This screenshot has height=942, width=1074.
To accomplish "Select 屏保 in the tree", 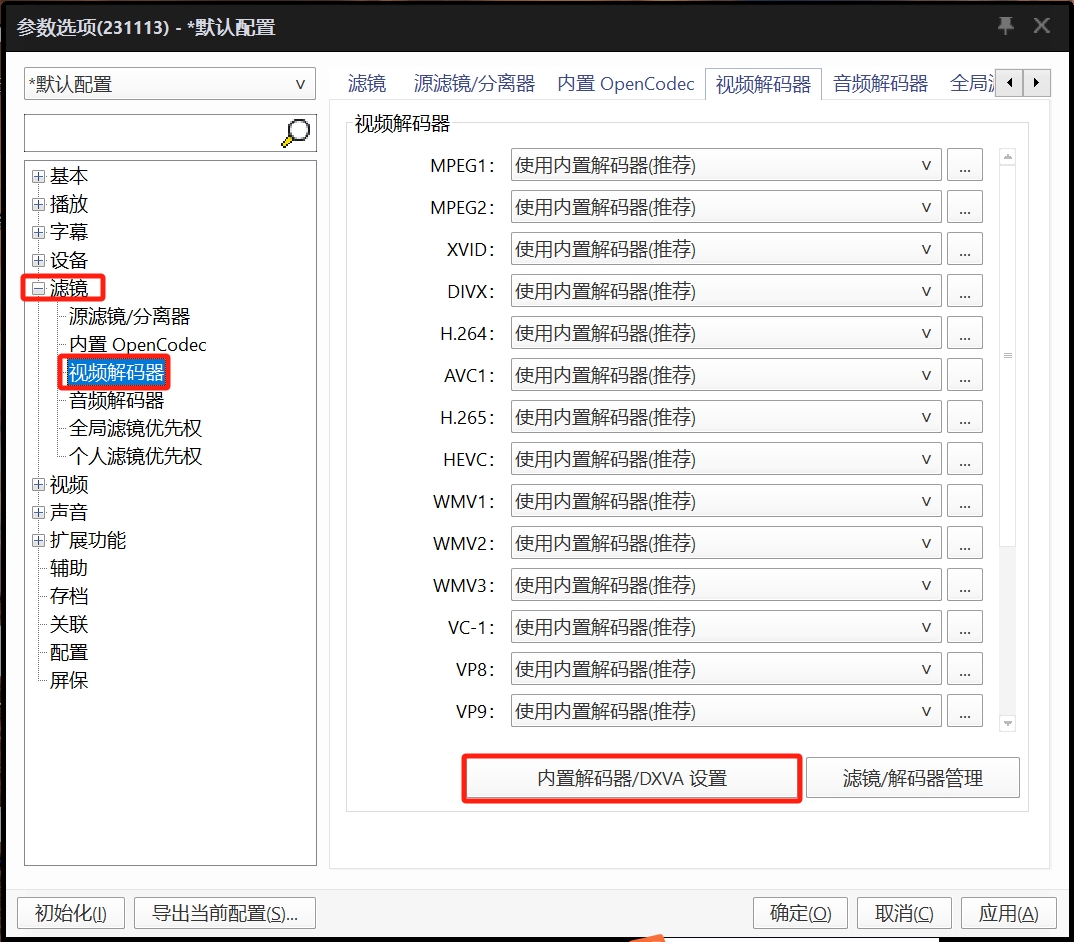I will click(x=68, y=681).
